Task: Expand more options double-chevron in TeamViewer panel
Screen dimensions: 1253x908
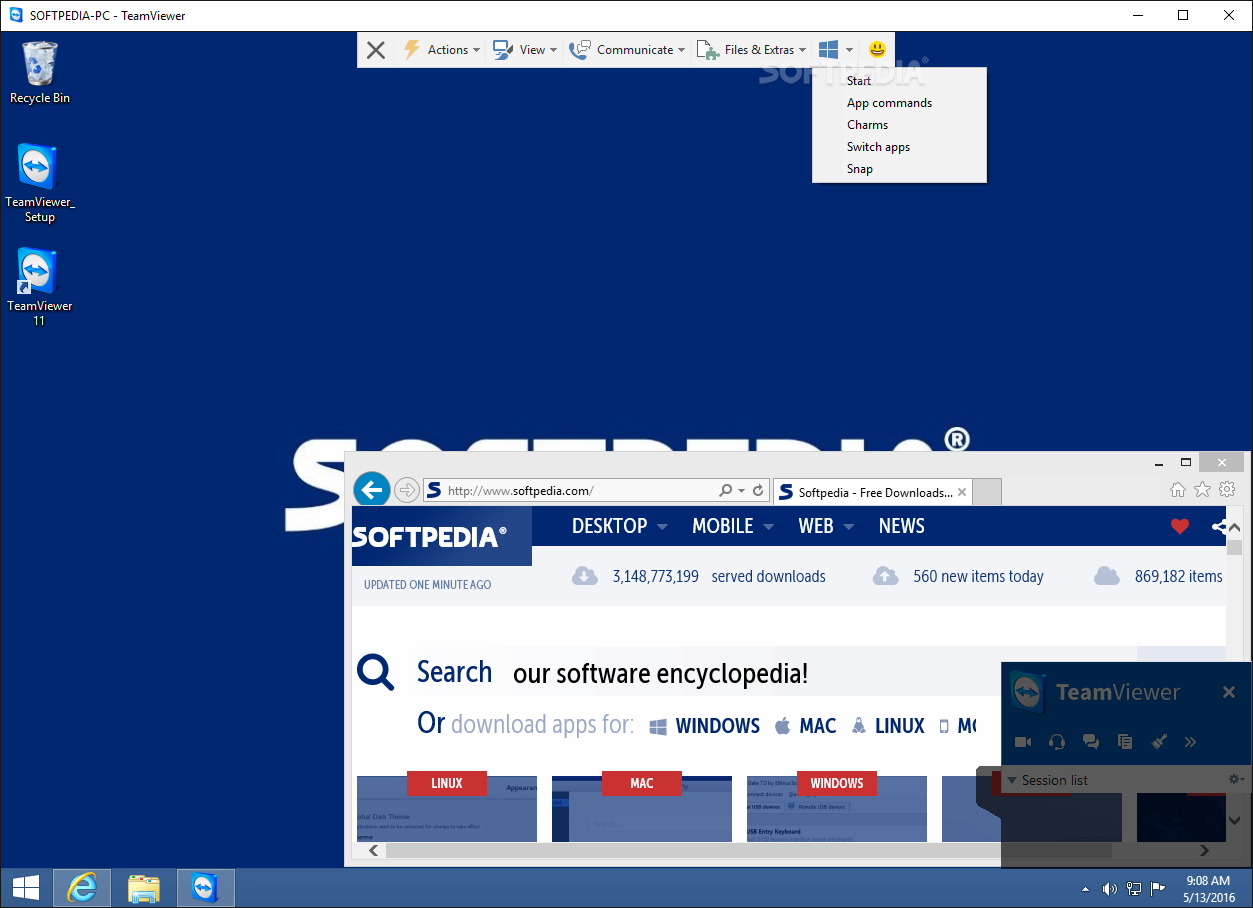Action: (1190, 742)
